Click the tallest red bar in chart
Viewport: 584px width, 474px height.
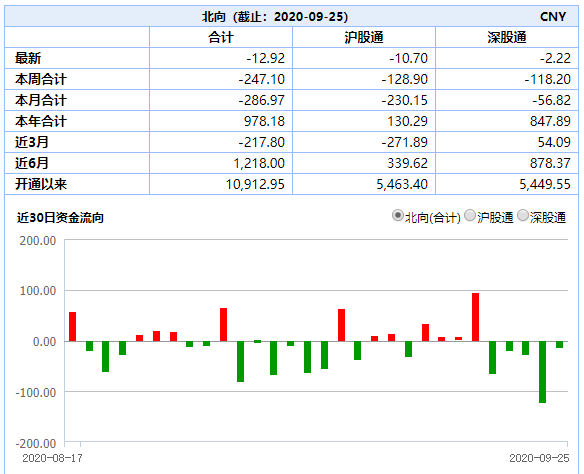pyautogui.click(x=476, y=317)
